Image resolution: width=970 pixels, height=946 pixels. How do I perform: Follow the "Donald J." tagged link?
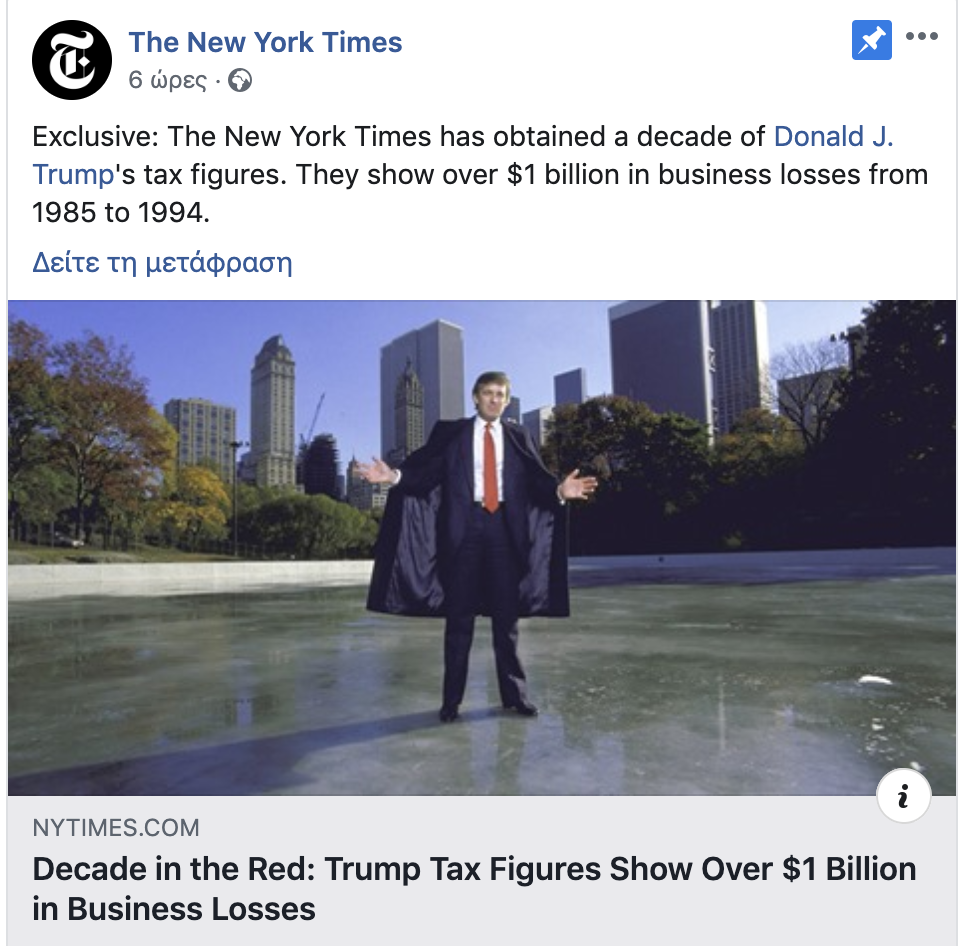point(833,136)
